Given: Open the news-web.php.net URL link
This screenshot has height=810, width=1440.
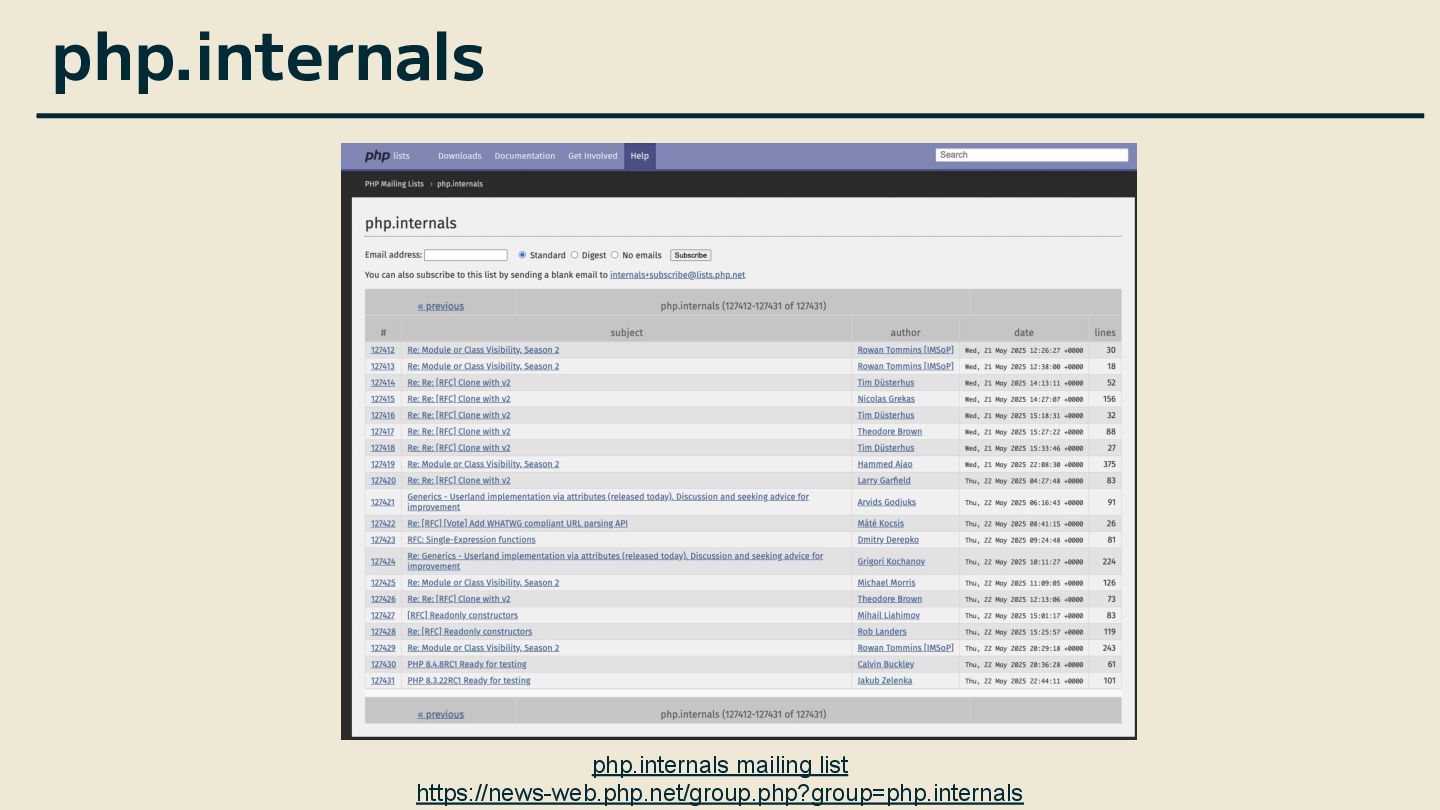Looking at the screenshot, I should pos(720,793).
